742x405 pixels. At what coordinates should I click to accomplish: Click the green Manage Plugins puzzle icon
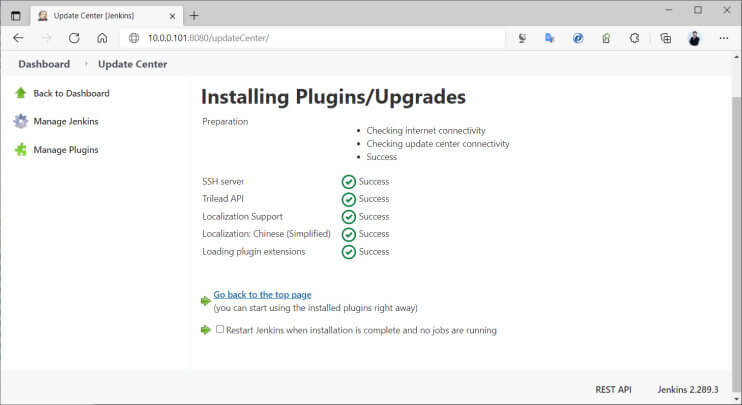tap(20, 150)
